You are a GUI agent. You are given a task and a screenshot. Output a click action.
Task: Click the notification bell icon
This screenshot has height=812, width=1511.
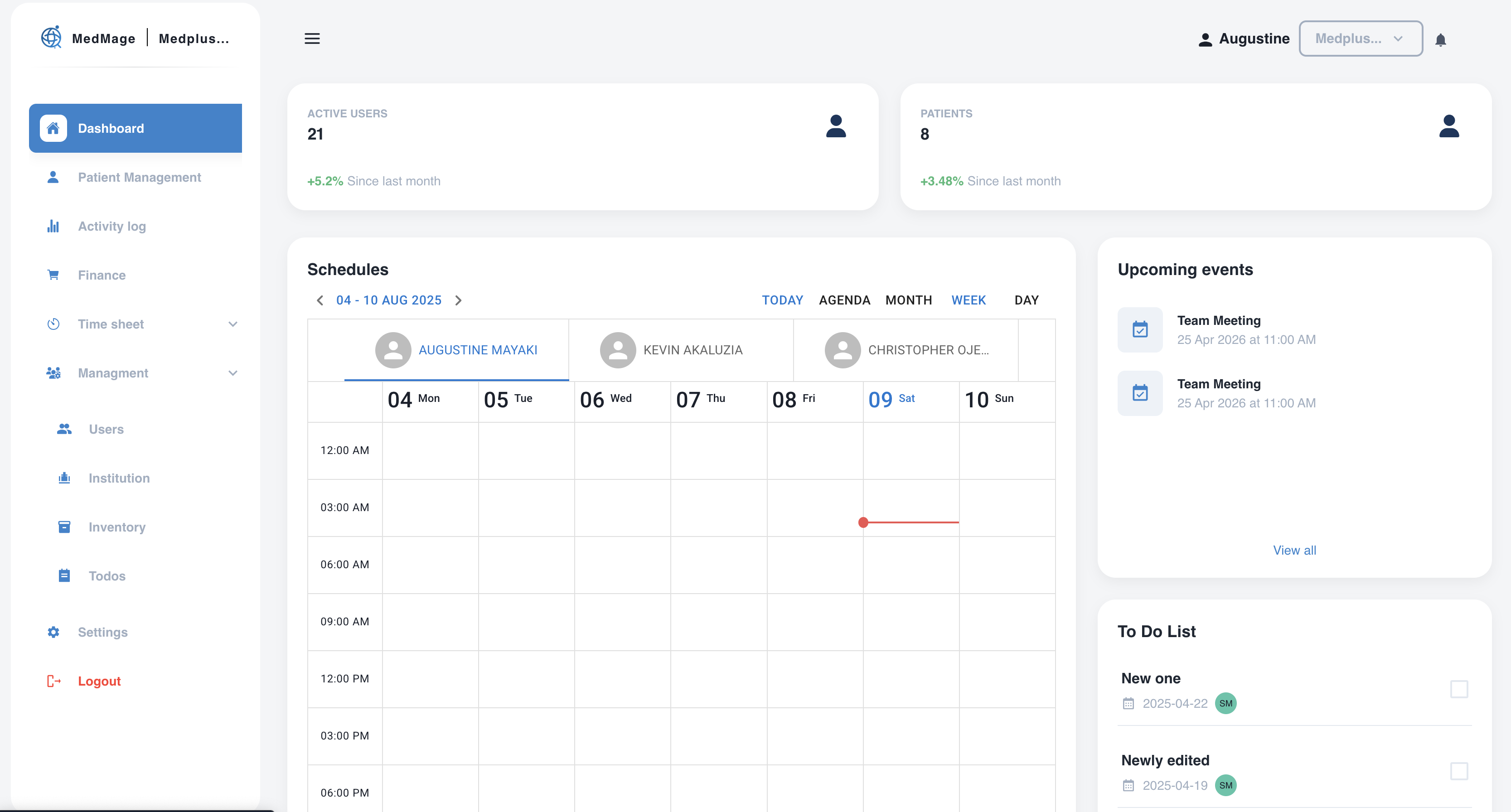pos(1440,39)
